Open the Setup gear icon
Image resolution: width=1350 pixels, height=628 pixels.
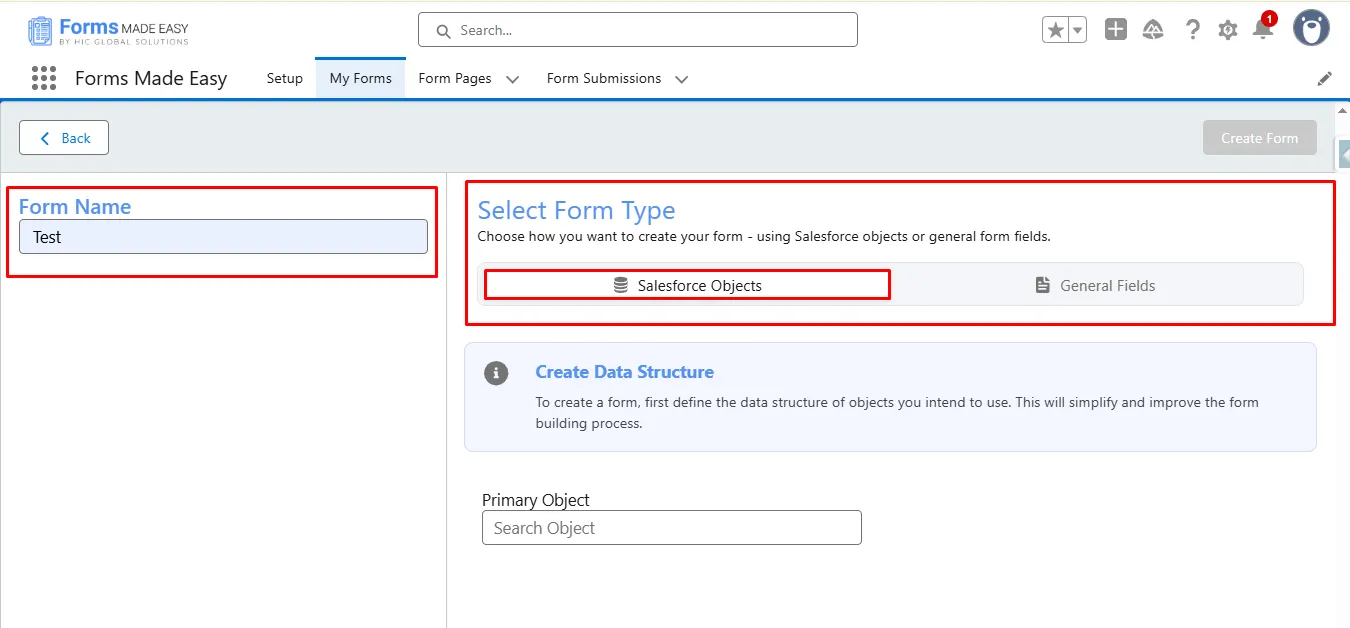click(x=1228, y=30)
